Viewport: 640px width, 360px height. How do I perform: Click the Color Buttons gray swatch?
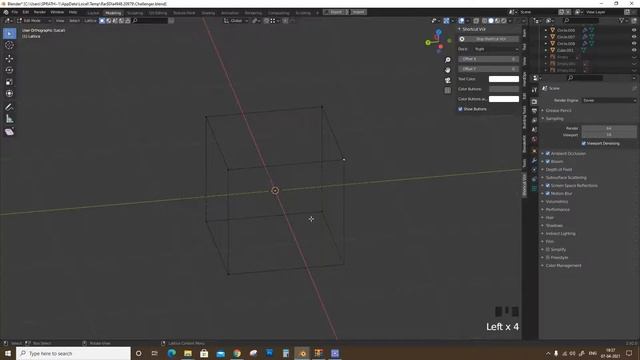[x=504, y=89]
